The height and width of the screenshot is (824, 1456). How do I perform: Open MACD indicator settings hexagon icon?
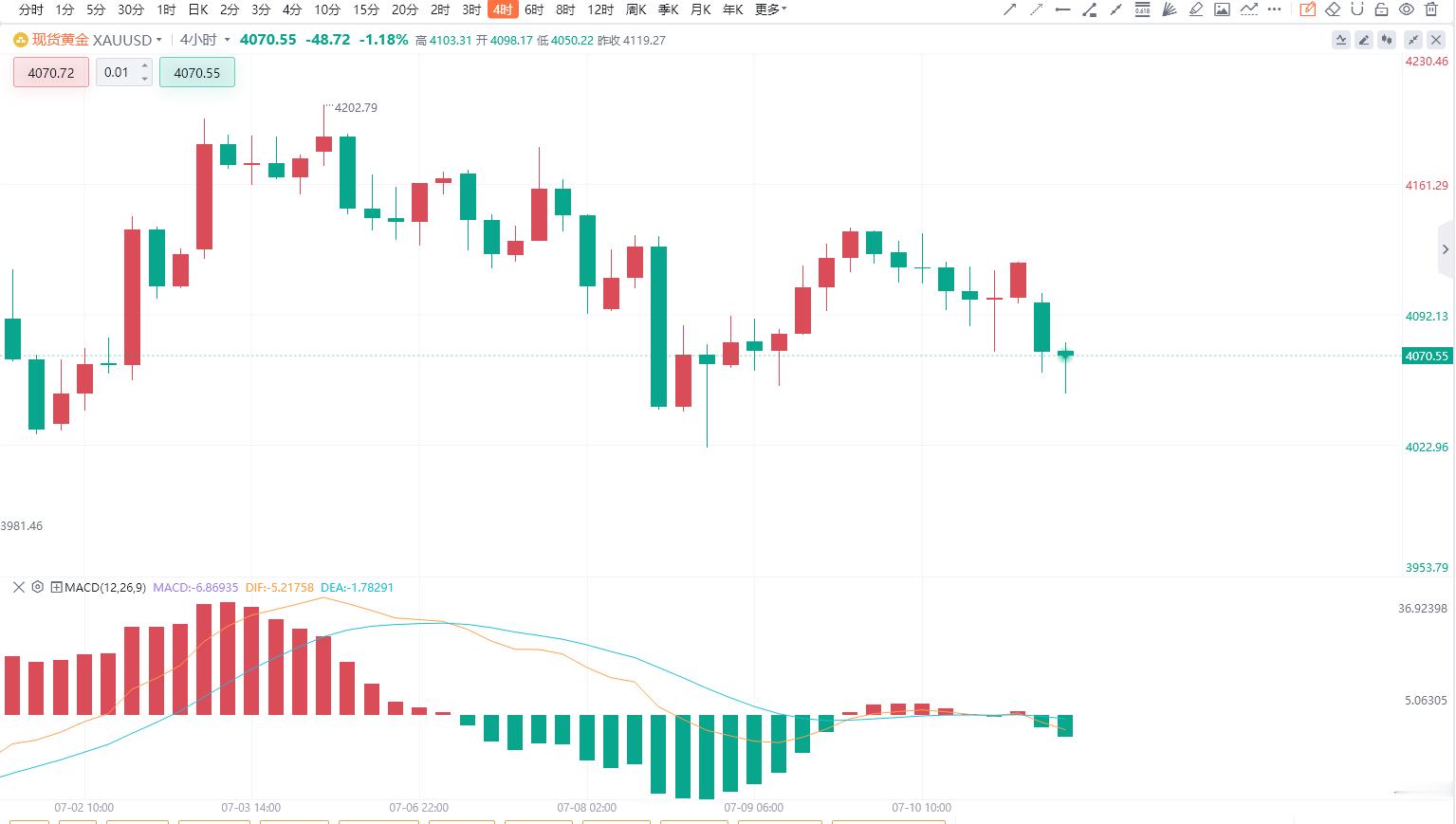tap(38, 587)
